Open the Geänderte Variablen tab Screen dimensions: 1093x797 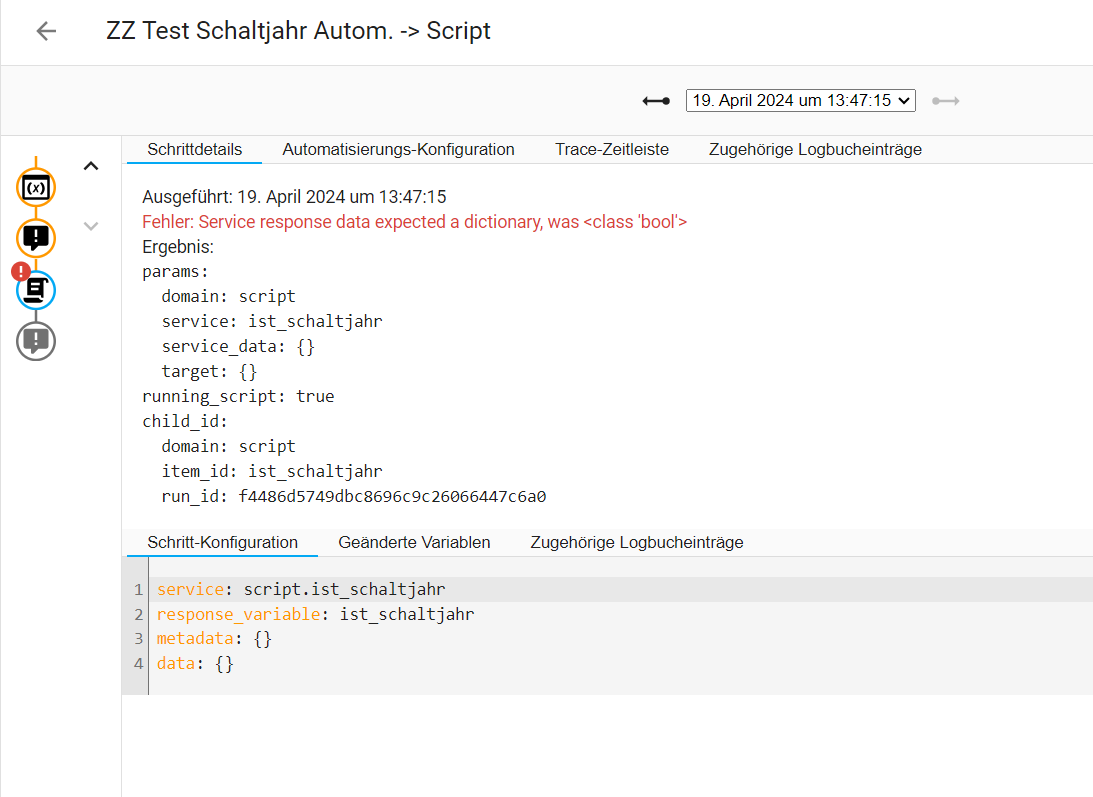pyautogui.click(x=414, y=542)
